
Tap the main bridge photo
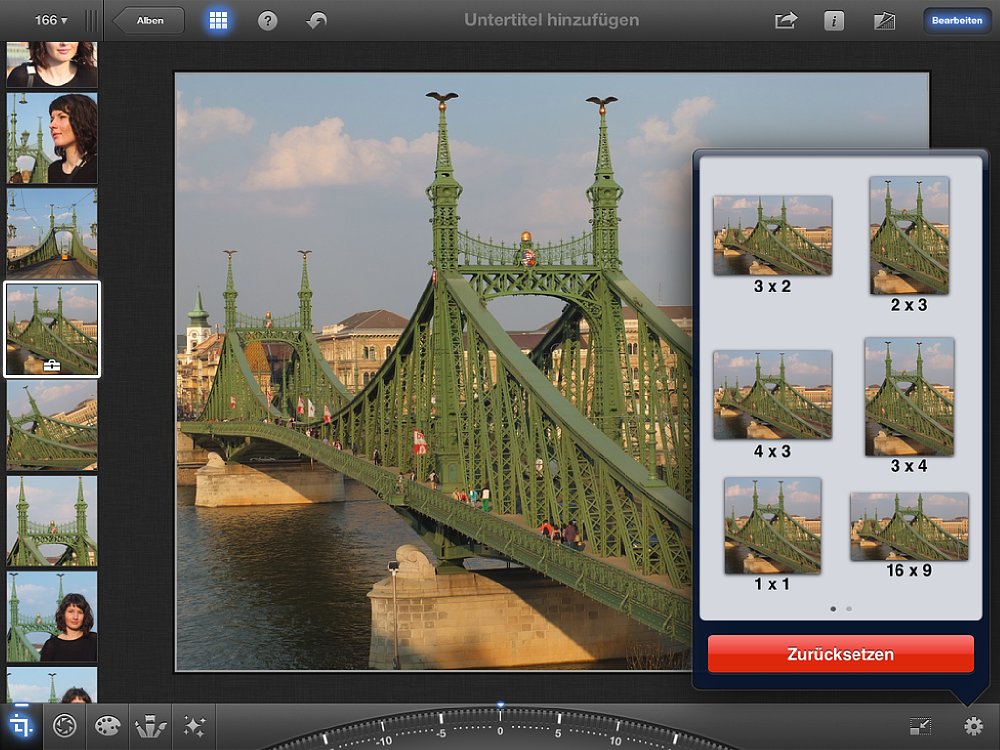click(434, 371)
